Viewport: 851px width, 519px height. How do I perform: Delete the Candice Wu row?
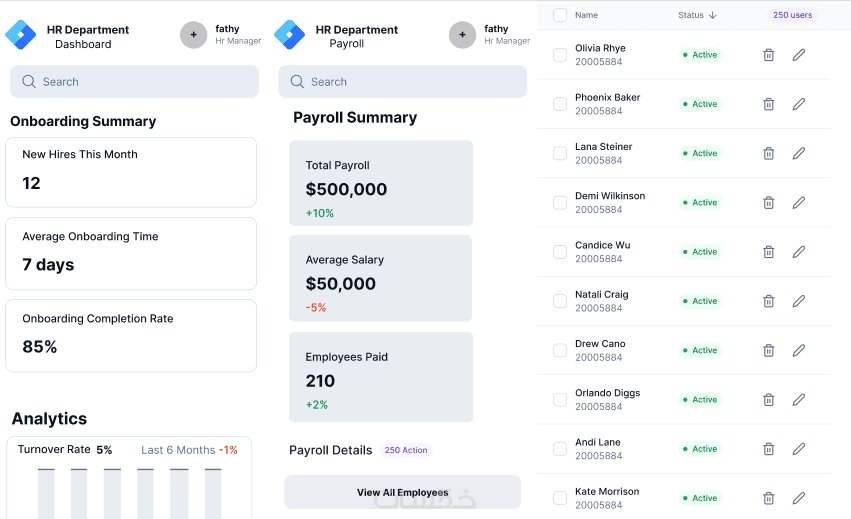point(768,252)
